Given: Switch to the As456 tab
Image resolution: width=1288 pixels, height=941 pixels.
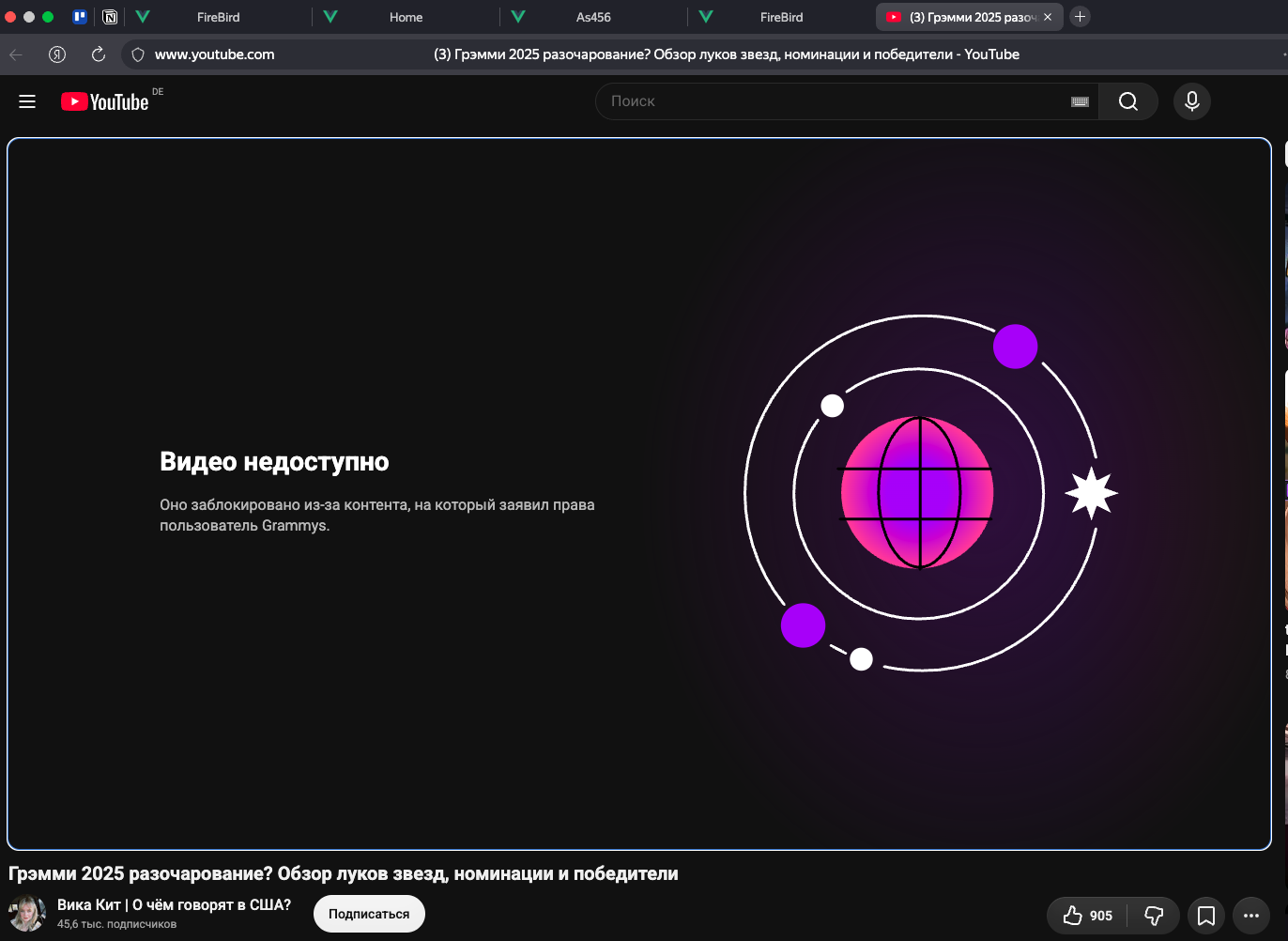Looking at the screenshot, I should pyautogui.click(x=593, y=17).
